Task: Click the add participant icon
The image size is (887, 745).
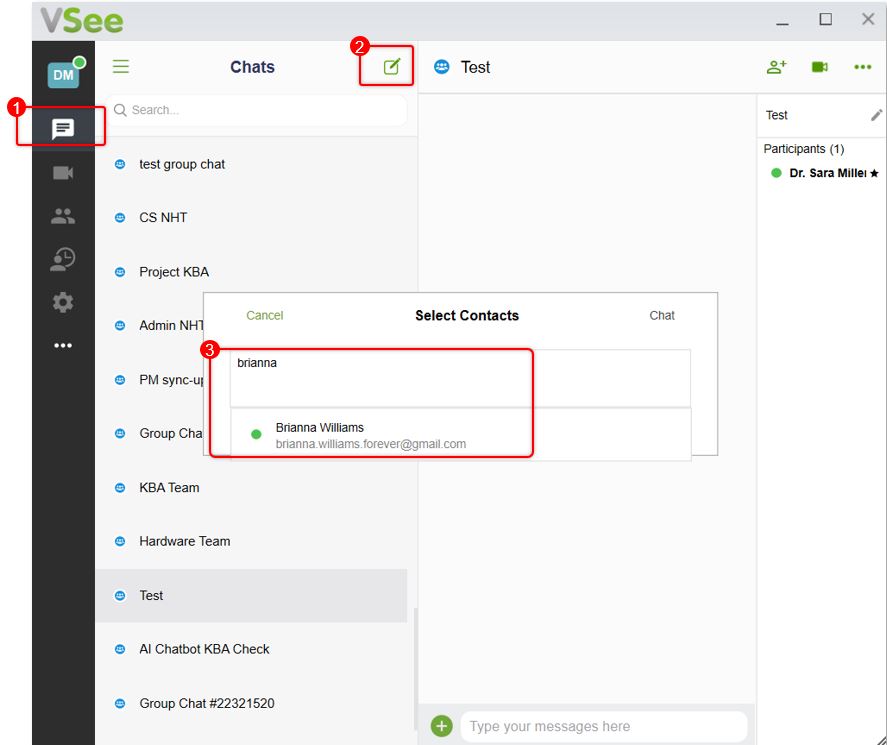Action: pyautogui.click(x=777, y=67)
